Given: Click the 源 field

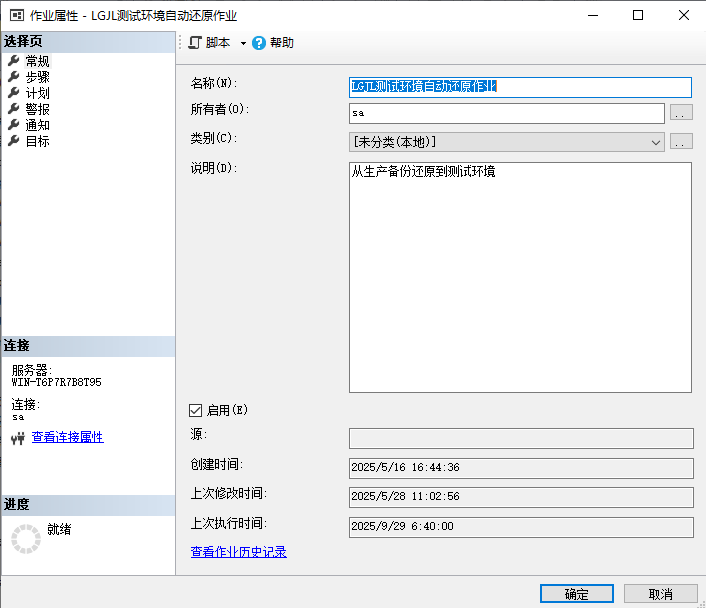Looking at the screenshot, I should coord(521,438).
